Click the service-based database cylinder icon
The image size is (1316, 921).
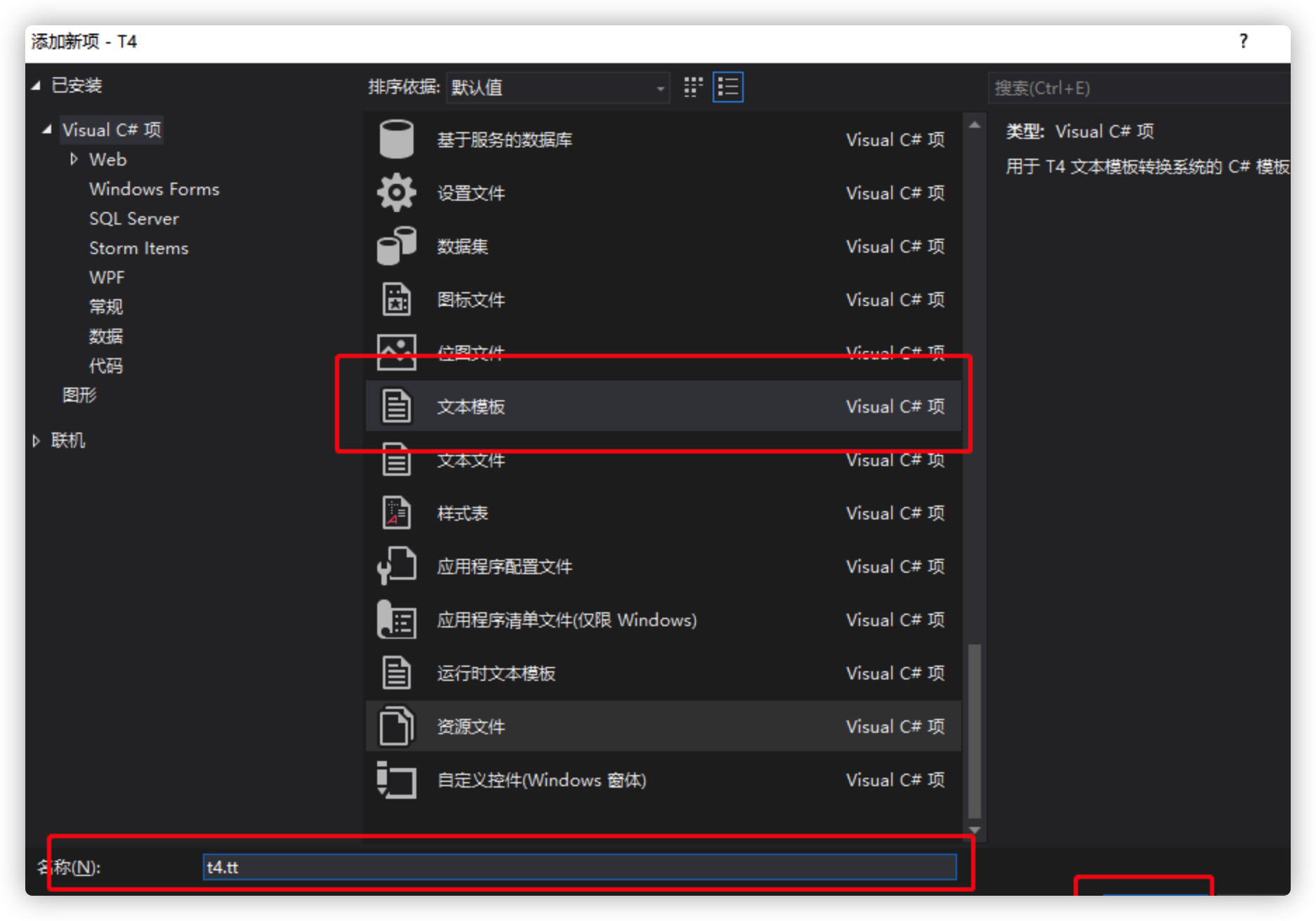pyautogui.click(x=396, y=139)
